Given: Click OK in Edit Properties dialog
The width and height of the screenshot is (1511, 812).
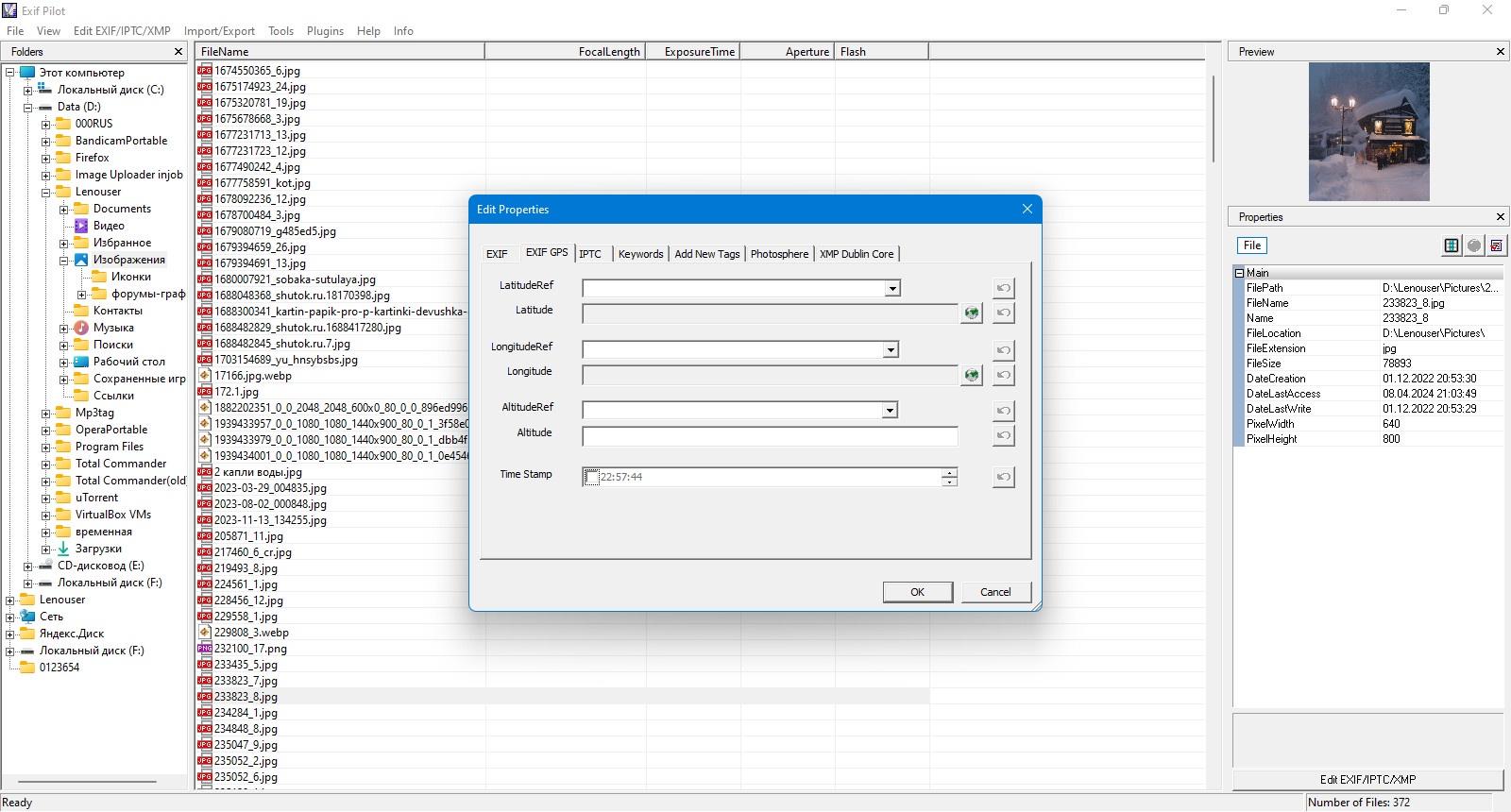Looking at the screenshot, I should [x=917, y=592].
